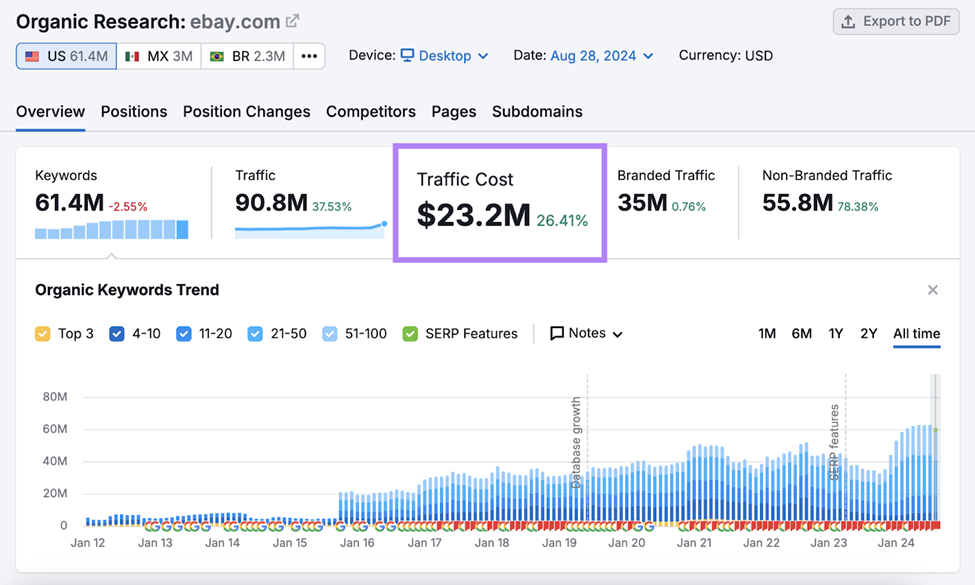Open ebay.com external link icon
975x585 pixels.
tap(292, 21)
